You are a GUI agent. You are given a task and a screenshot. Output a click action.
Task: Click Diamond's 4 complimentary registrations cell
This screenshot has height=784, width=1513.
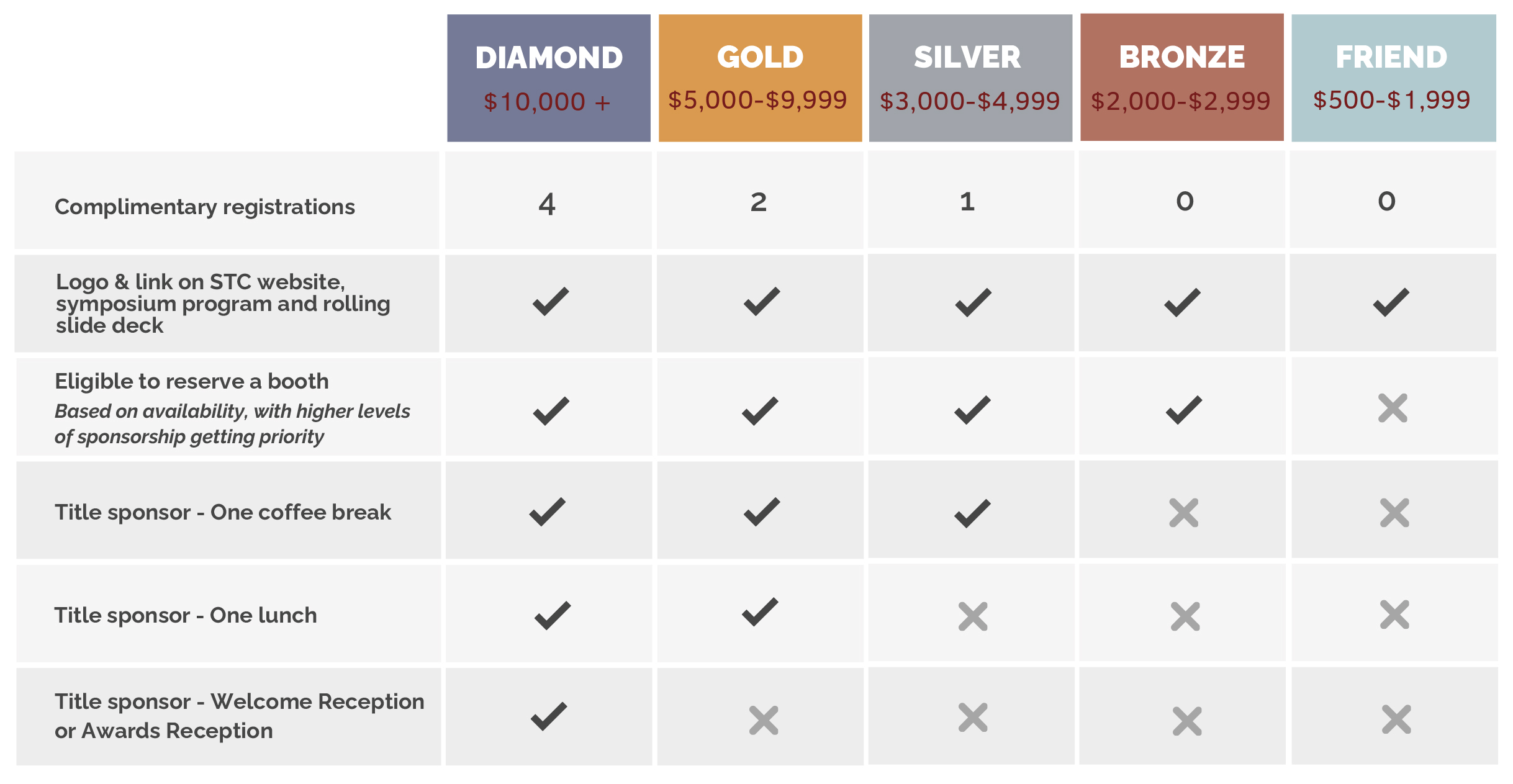[548, 201]
